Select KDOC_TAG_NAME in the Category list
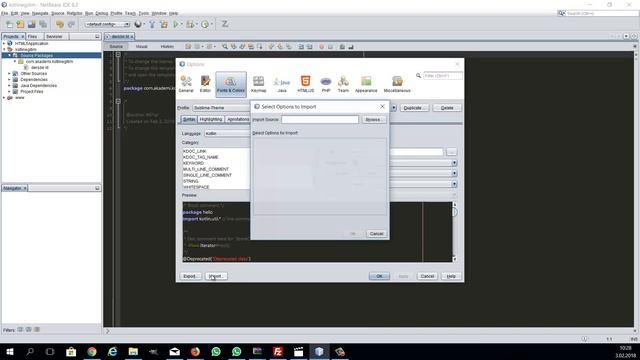640x360 pixels. click(200, 157)
